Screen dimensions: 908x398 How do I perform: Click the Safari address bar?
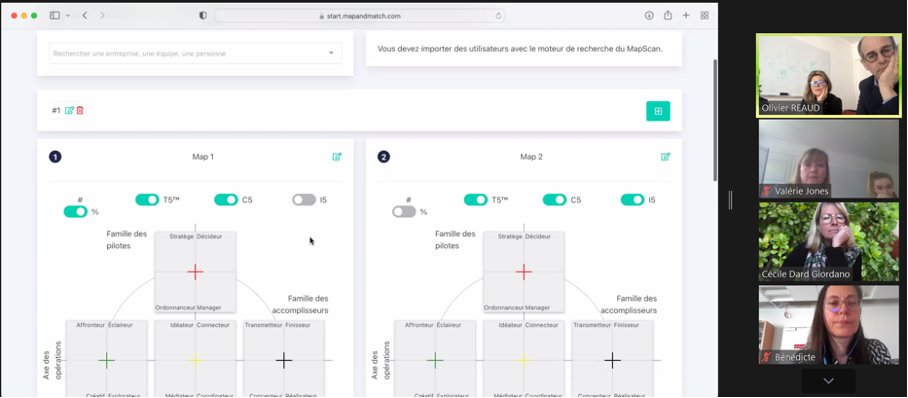coord(359,16)
